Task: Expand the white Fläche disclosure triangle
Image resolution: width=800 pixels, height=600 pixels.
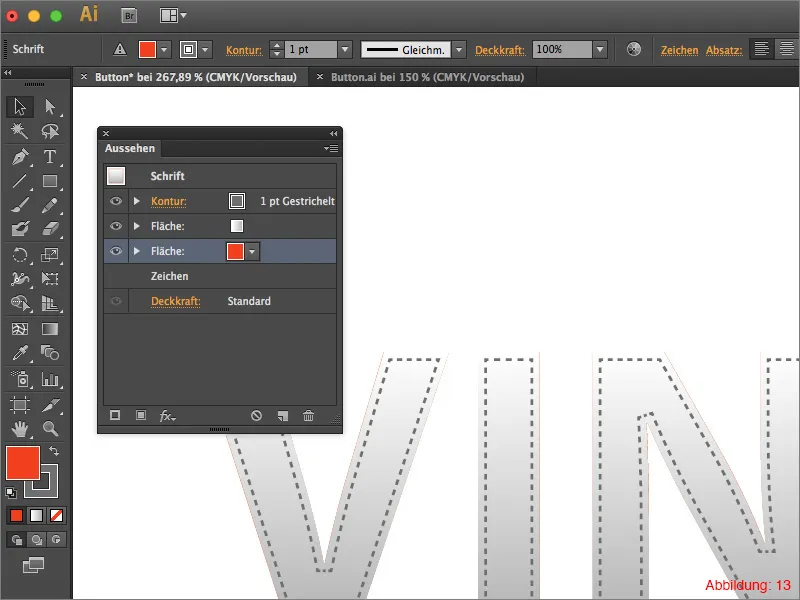Action: 137,226
